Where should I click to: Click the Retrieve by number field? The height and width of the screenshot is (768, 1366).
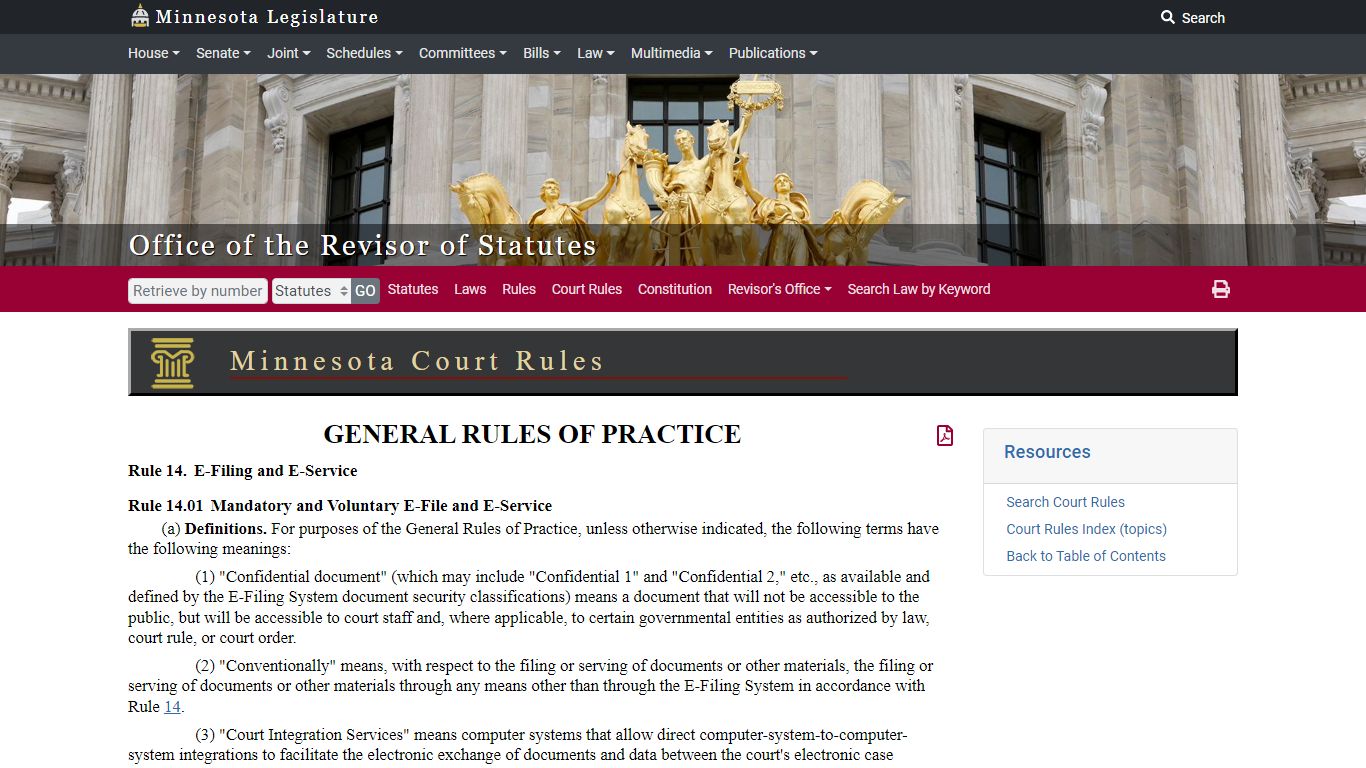198,291
